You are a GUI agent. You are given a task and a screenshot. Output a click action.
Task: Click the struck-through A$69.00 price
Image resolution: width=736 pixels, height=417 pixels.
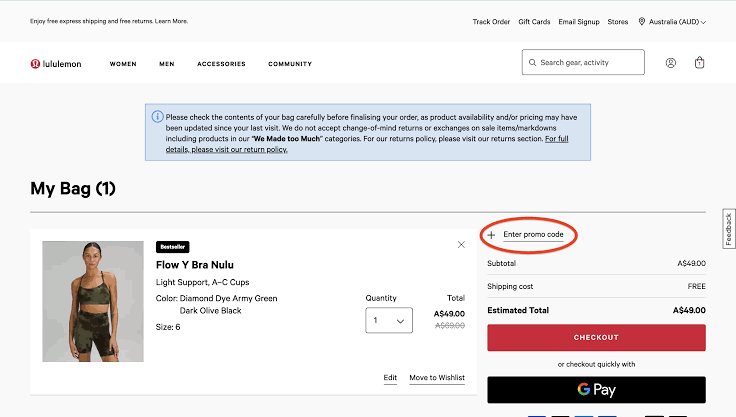(x=450, y=325)
